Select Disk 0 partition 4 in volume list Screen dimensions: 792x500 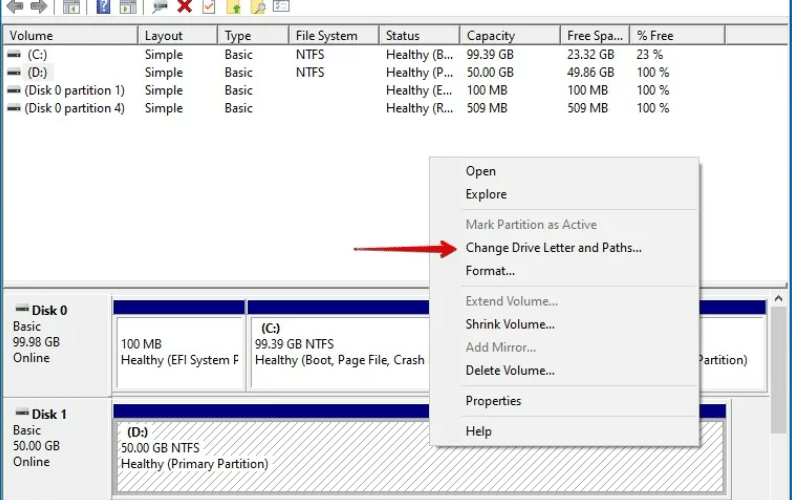(74, 108)
